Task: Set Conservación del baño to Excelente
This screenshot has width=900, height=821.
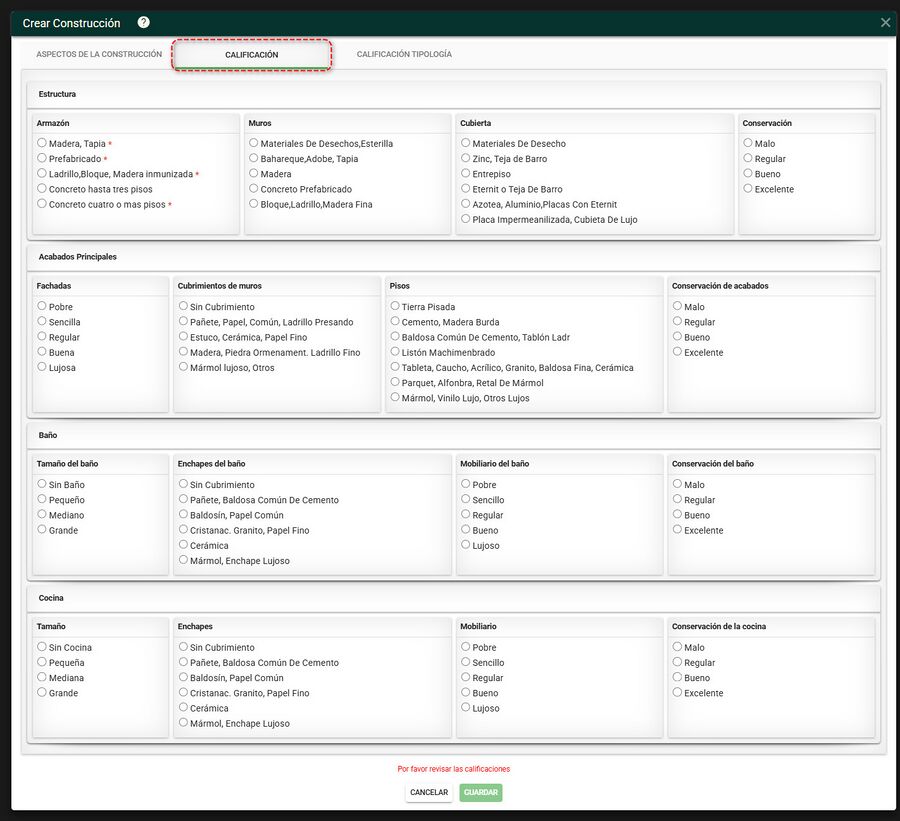Action: pos(677,529)
